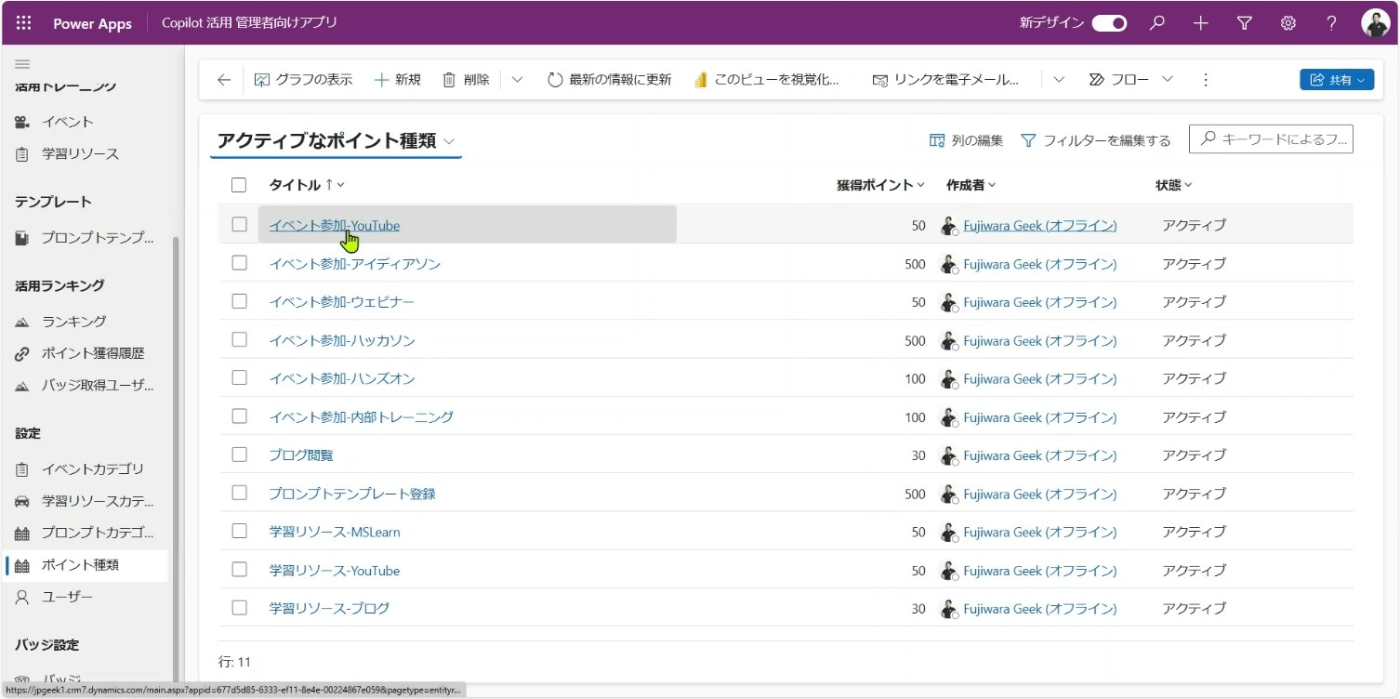The width and height of the screenshot is (1400, 699).
Task: Open the more commands ellipsis
Action: (x=1206, y=80)
